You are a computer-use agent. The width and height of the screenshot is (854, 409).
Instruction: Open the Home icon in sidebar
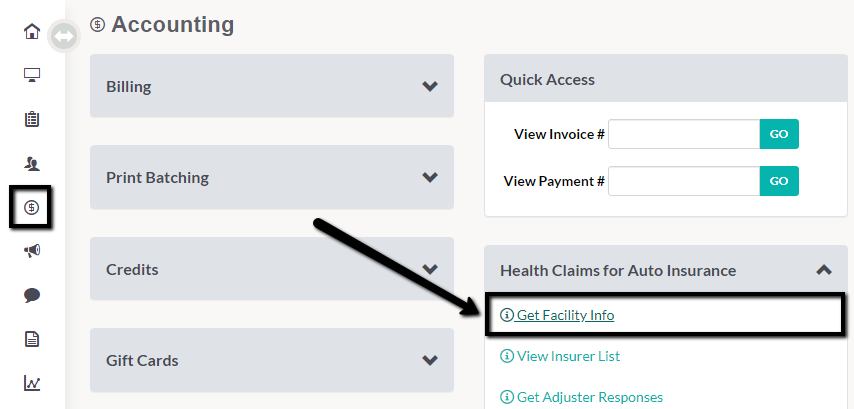(x=32, y=31)
